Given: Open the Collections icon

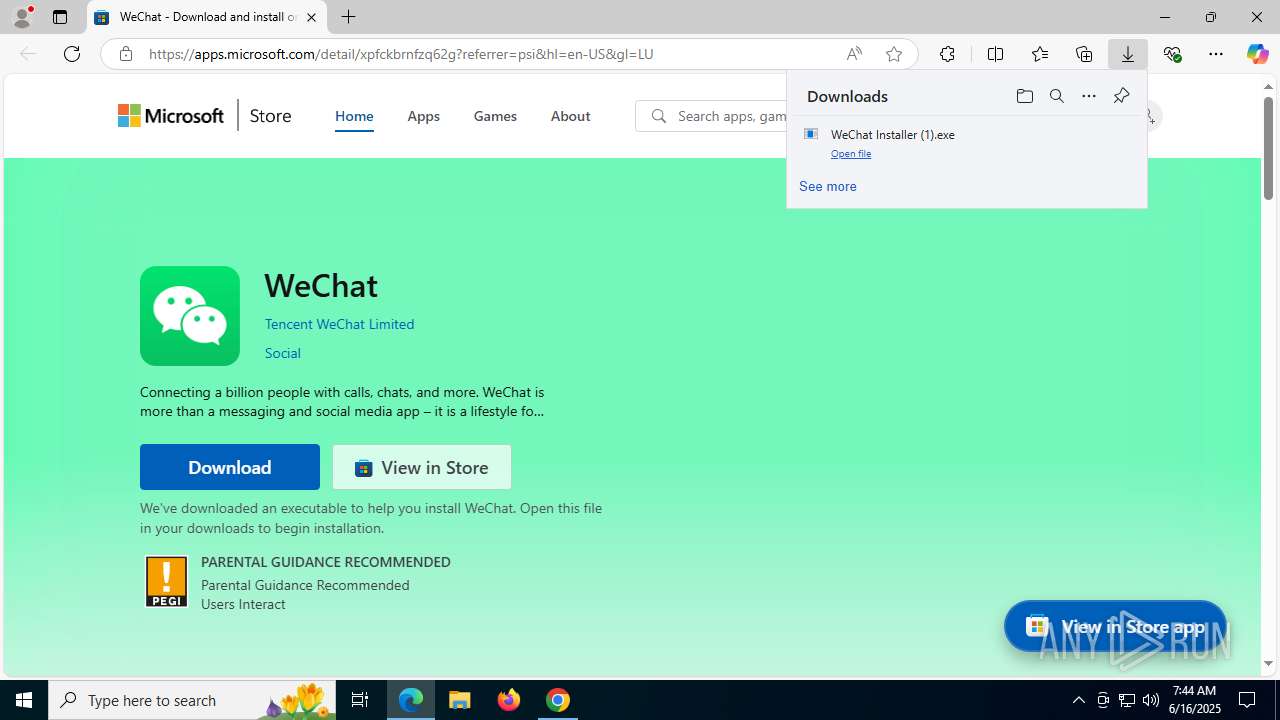Looking at the screenshot, I should point(1084,54).
